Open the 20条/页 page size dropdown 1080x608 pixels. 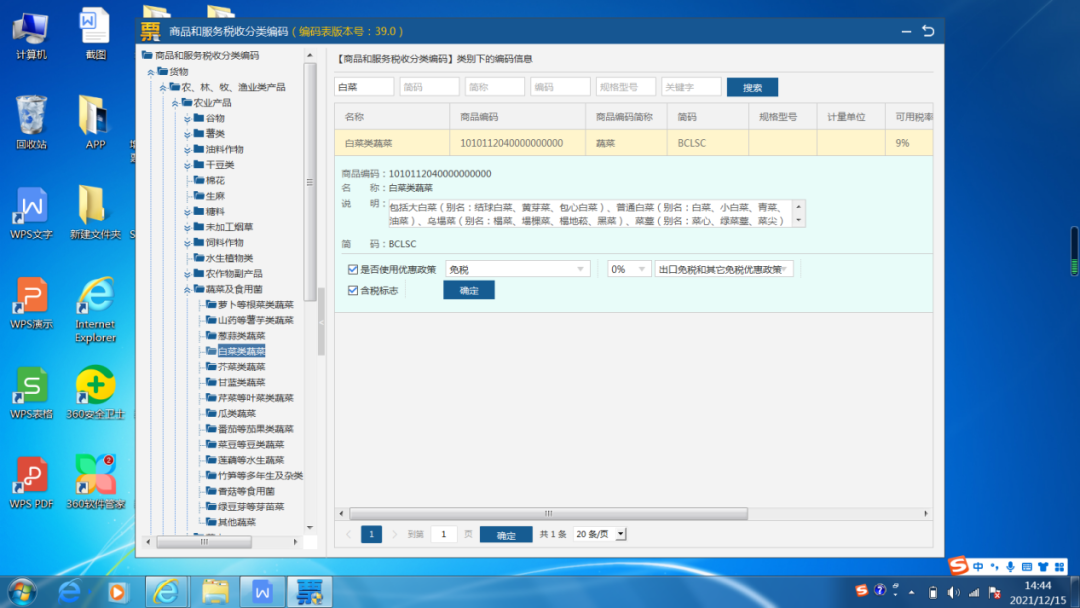(x=599, y=534)
